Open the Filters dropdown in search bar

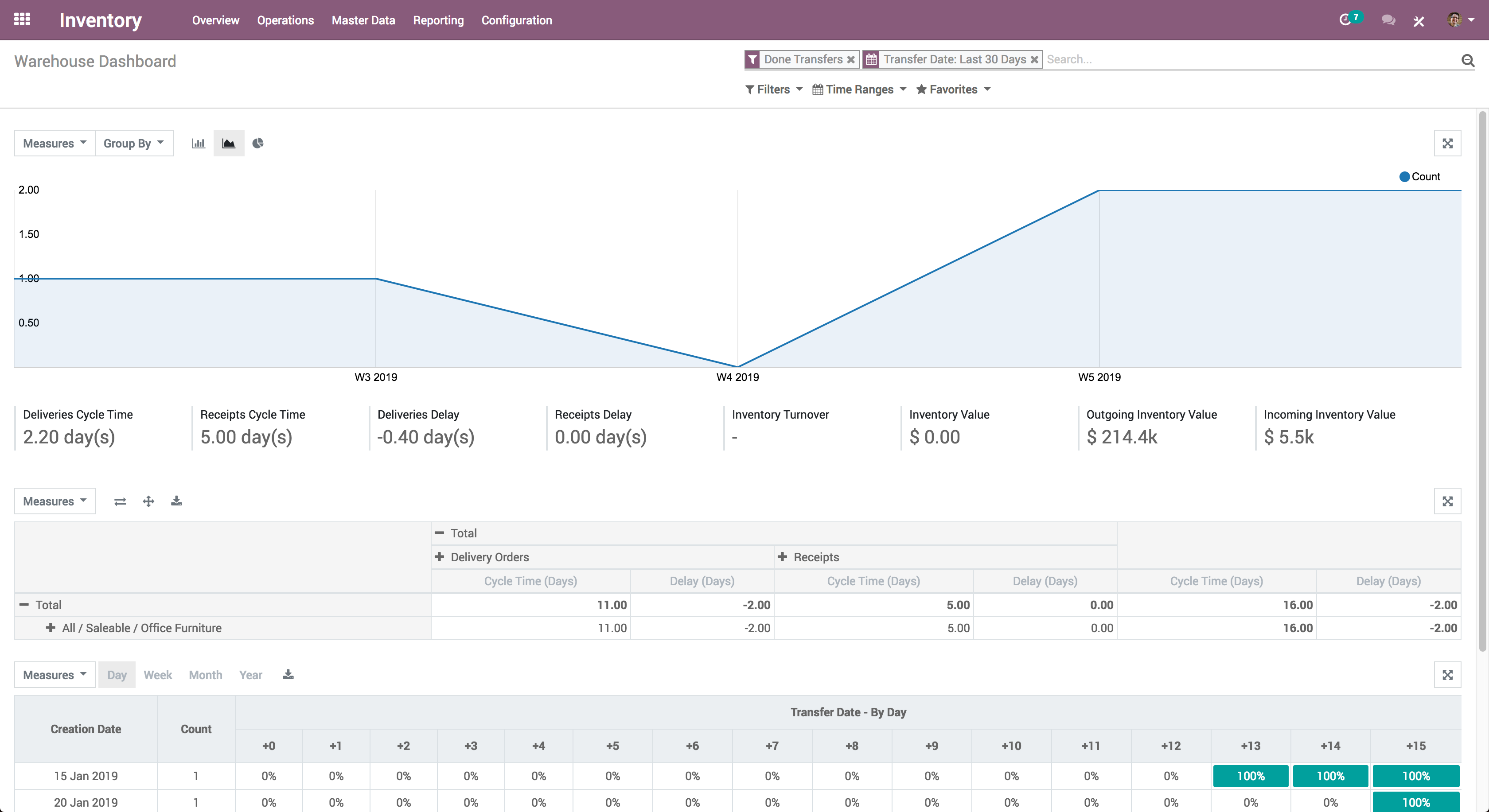[774, 89]
